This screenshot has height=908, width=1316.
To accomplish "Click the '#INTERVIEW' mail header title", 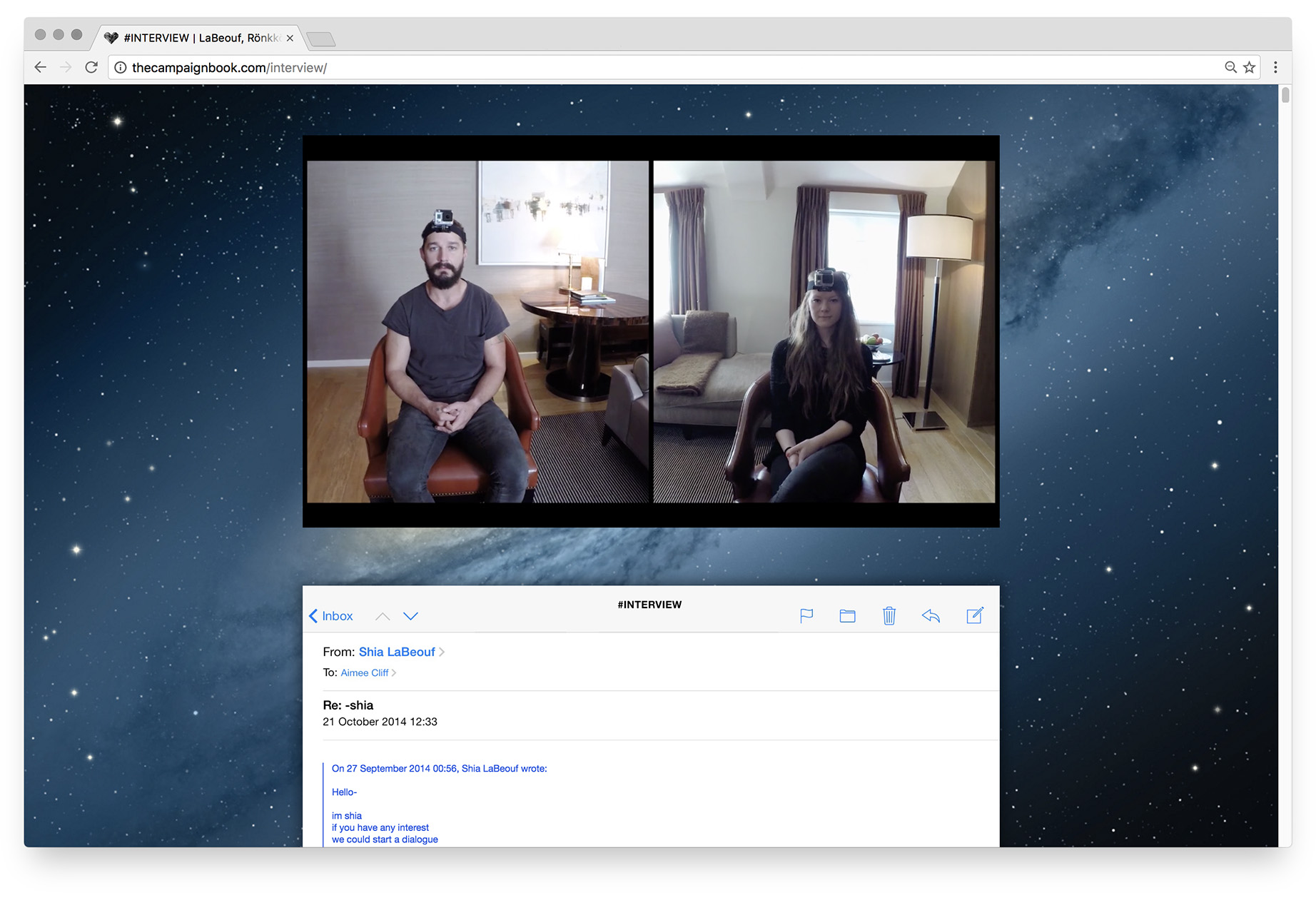I will (649, 605).
